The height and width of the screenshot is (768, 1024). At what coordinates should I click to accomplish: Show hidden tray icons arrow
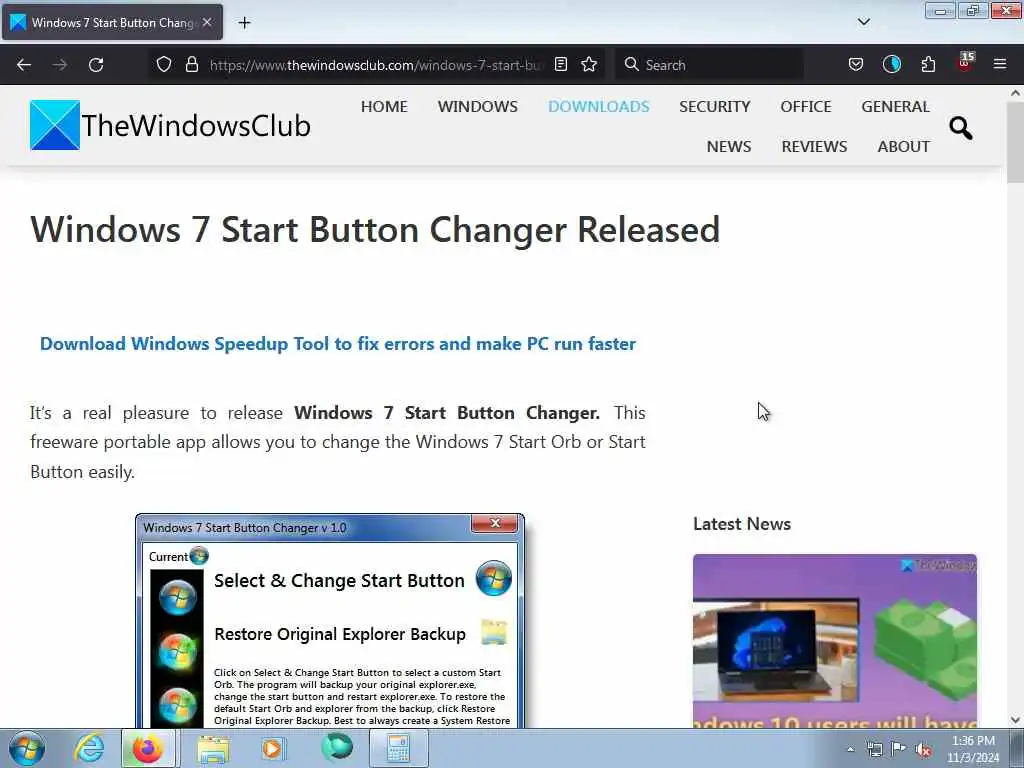(850, 749)
